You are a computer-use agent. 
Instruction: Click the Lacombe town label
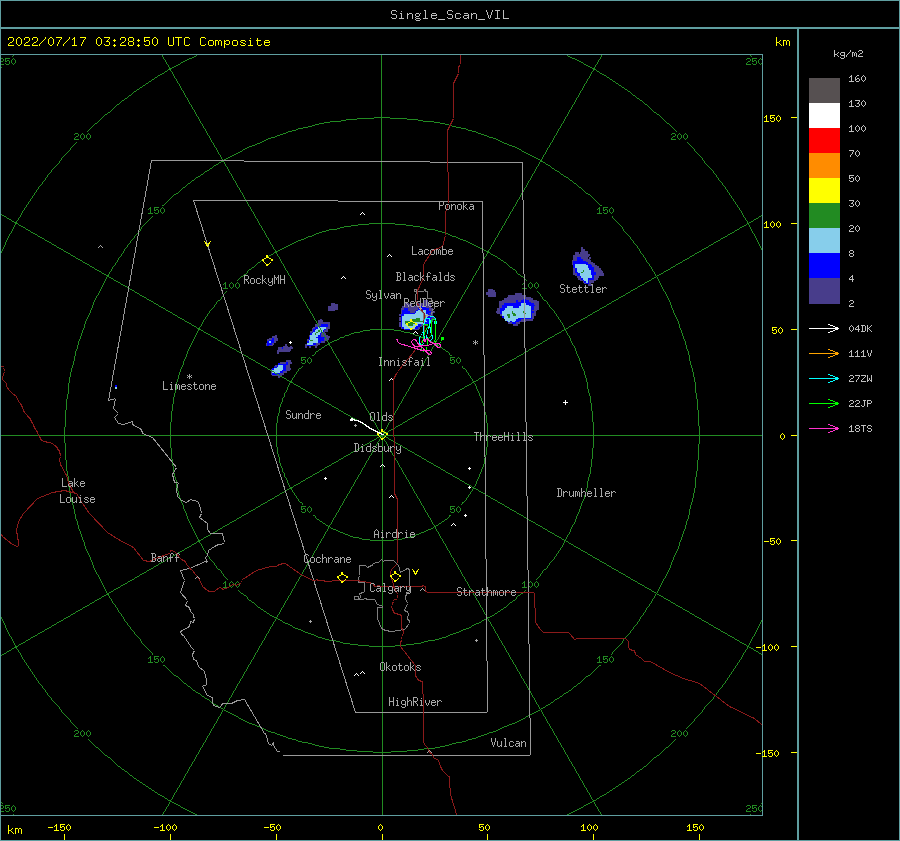click(432, 251)
